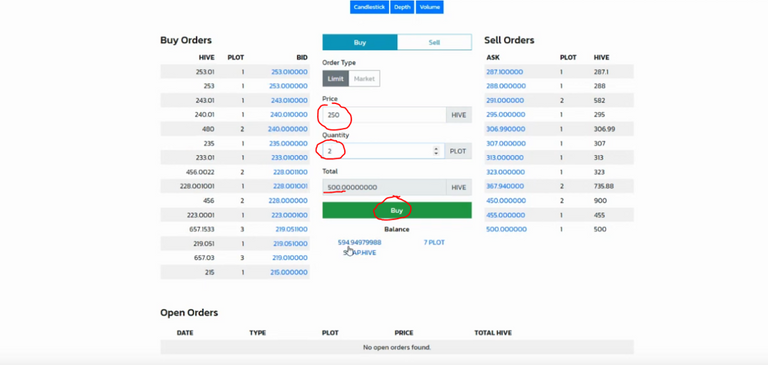The image size is (768, 365).
Task: Select bid price 253.000000
Action: [289, 86]
